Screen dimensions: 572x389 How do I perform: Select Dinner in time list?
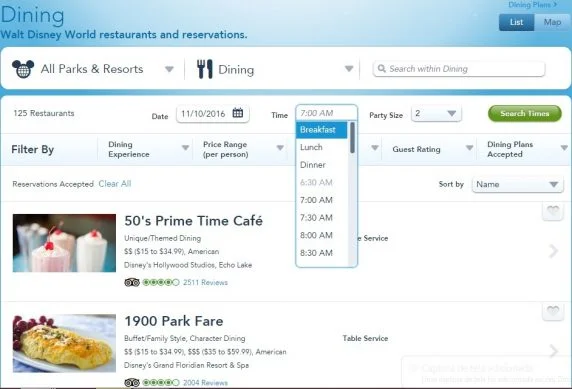322,165
